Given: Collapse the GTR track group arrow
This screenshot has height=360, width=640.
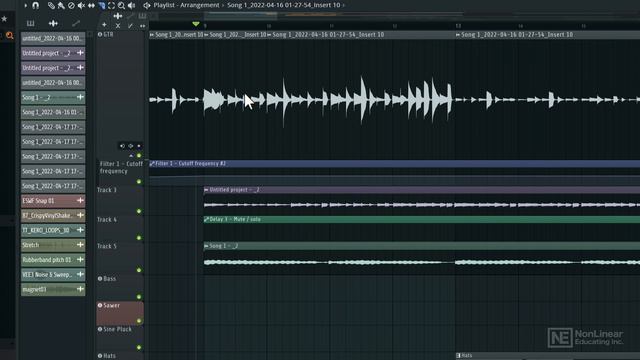Looking at the screenshot, I should pyautogui.click(x=131, y=156).
